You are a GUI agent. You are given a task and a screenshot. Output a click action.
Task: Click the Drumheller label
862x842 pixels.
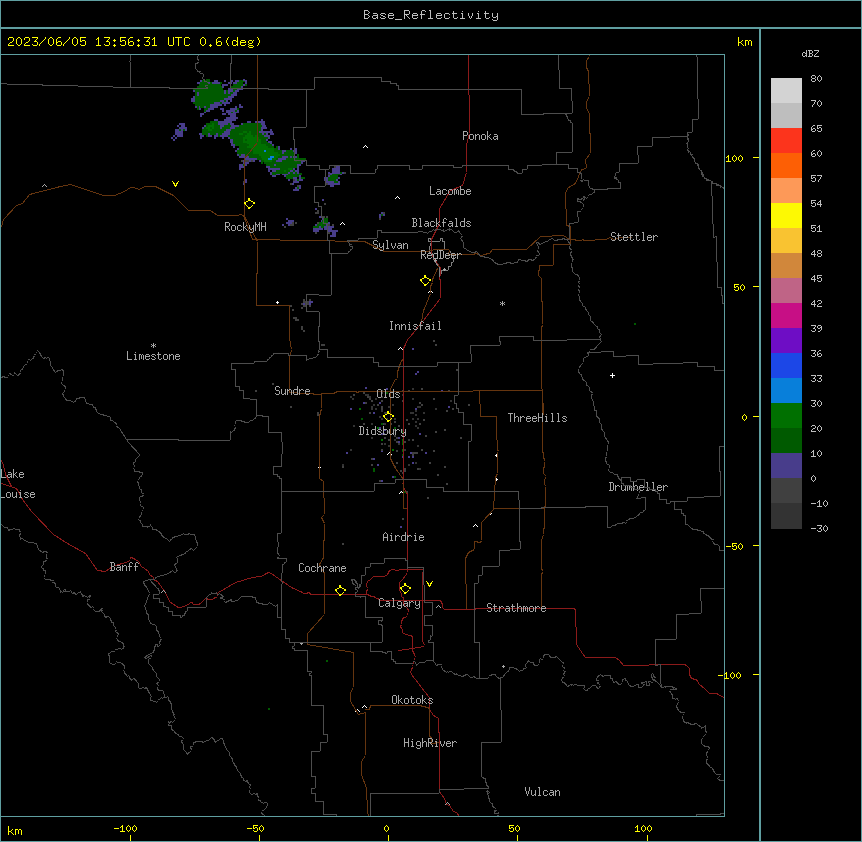pyautogui.click(x=638, y=487)
